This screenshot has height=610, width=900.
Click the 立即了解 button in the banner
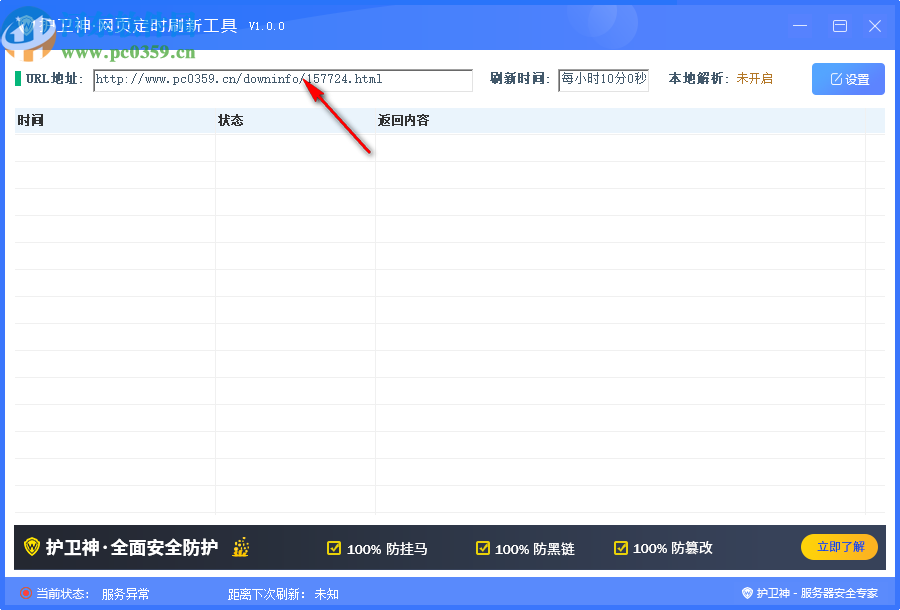pos(839,547)
